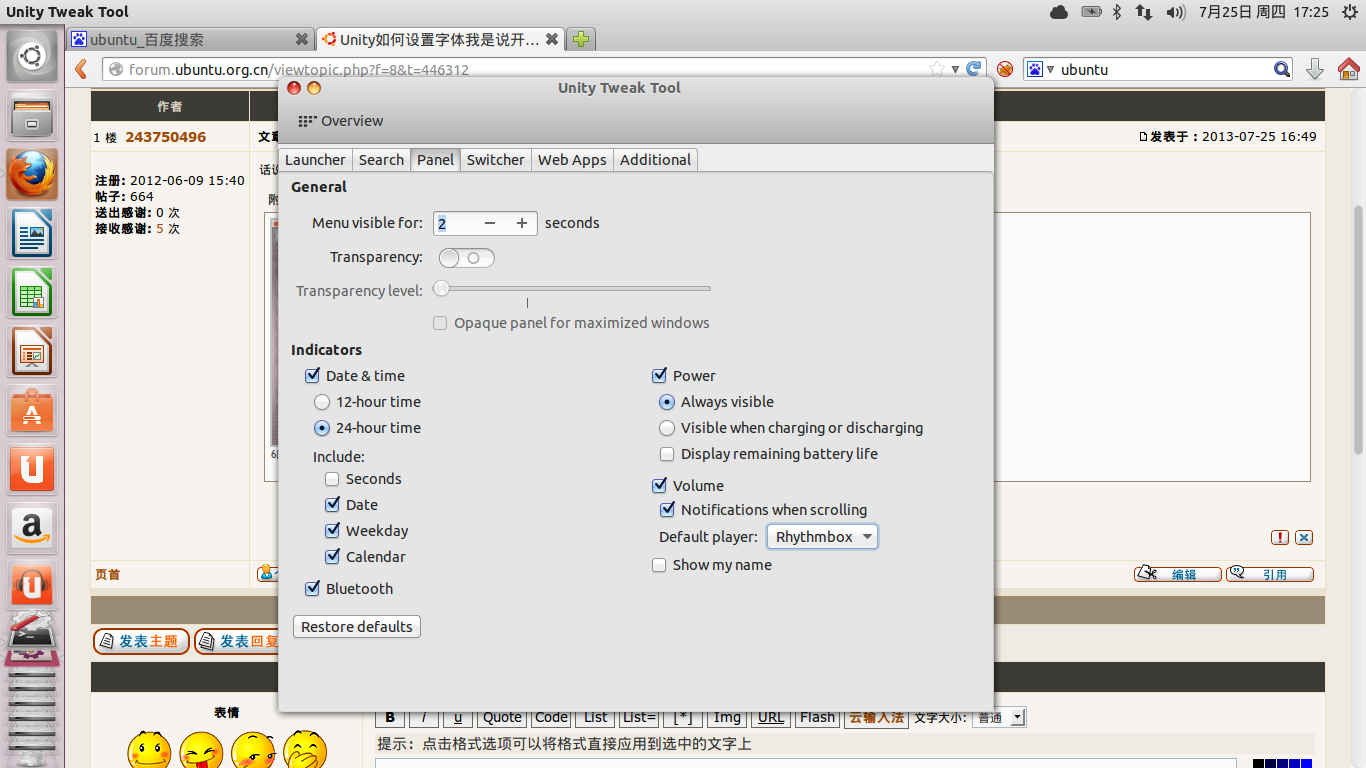Viewport: 1366px width, 768px height.
Task: Enable Seconds in clock
Action: (332, 479)
